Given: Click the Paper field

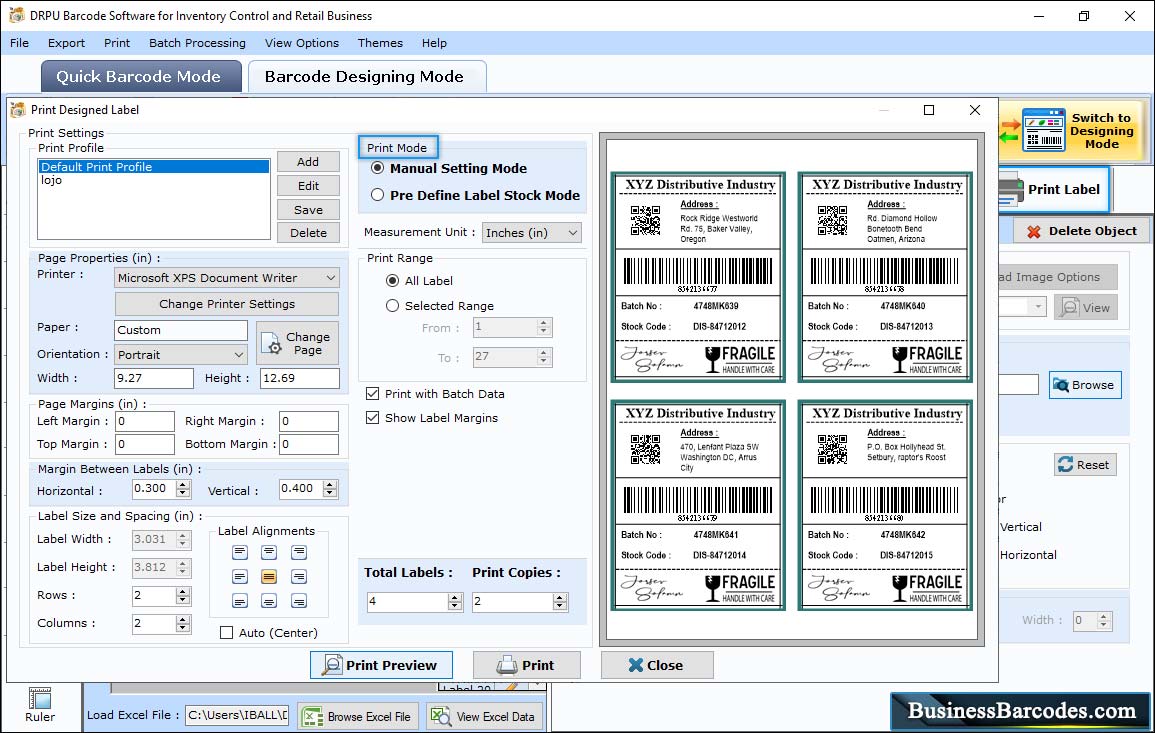Looking at the screenshot, I should click(x=181, y=330).
